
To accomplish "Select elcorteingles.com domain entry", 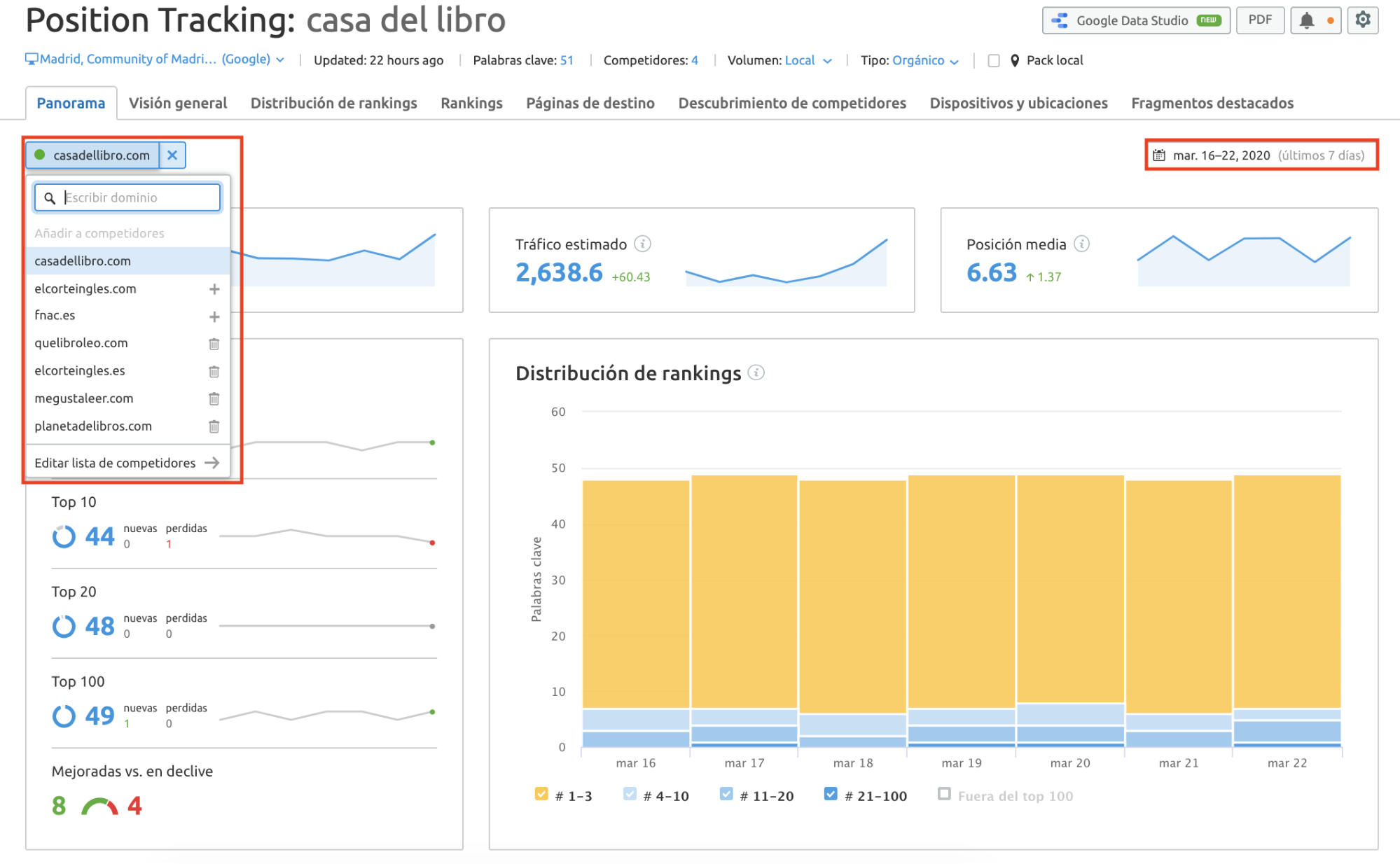I will 85,288.
